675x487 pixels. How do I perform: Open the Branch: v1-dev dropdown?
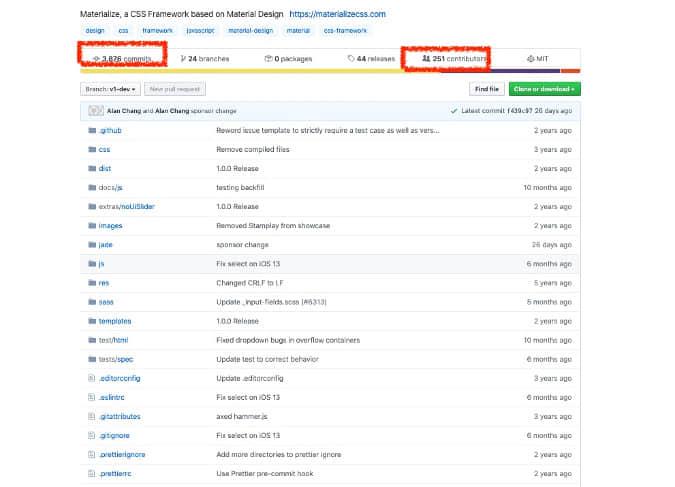[112, 89]
